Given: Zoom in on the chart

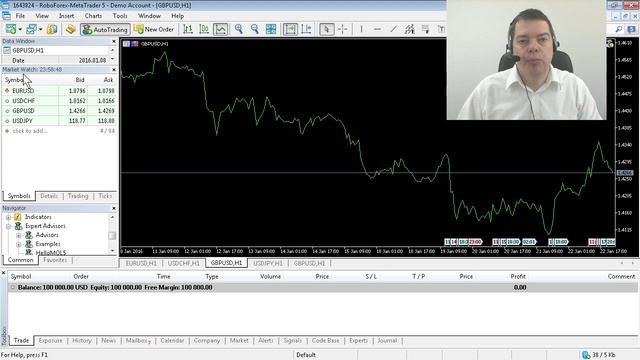Looking at the screenshot, I should click(238, 29).
